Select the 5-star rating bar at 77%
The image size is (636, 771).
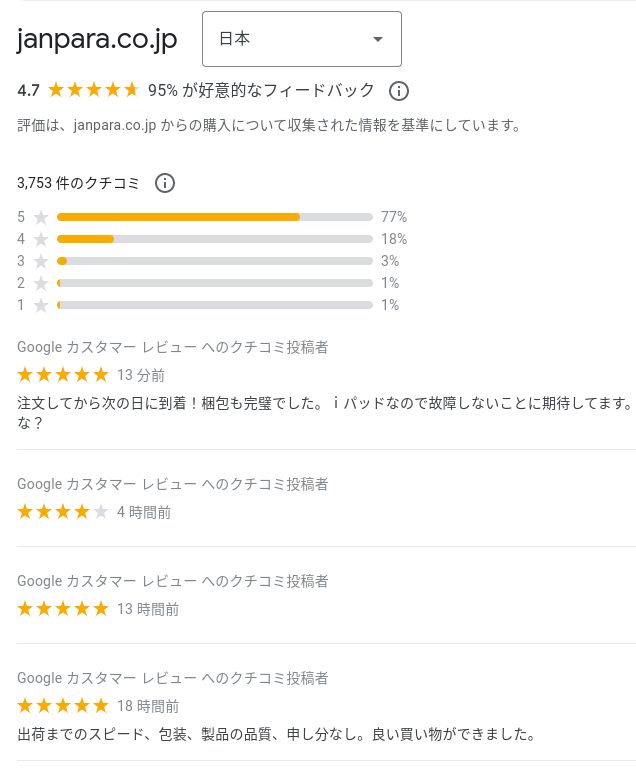pyautogui.click(x=214, y=217)
